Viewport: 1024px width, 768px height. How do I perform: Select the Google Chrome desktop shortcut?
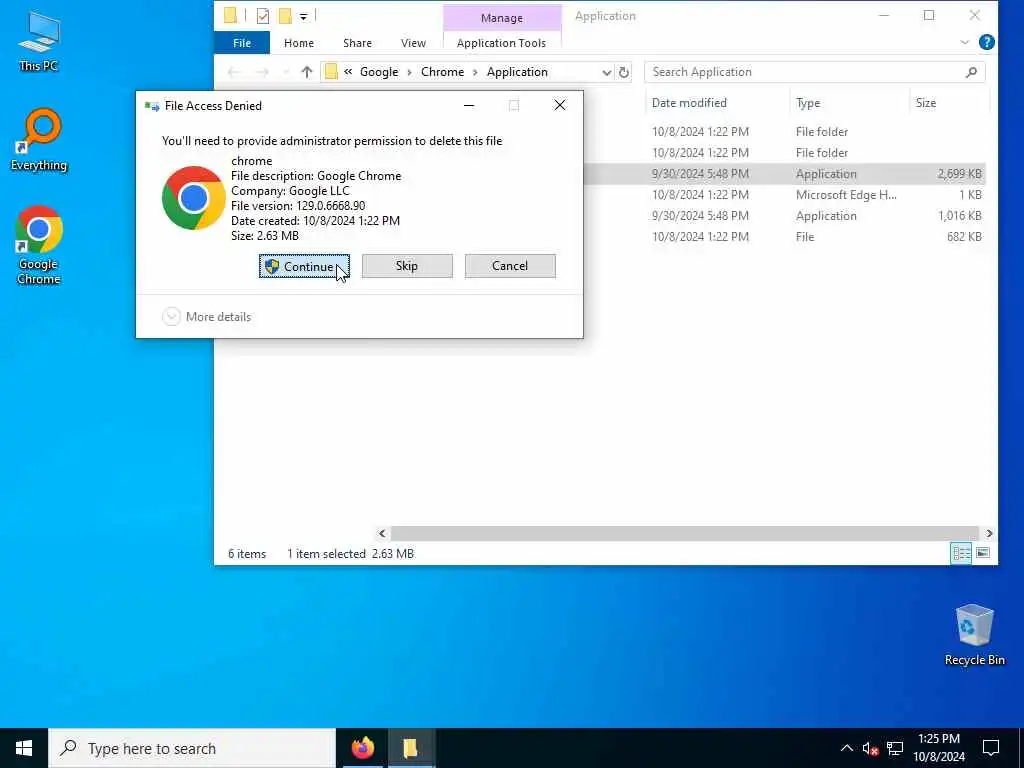(x=39, y=246)
